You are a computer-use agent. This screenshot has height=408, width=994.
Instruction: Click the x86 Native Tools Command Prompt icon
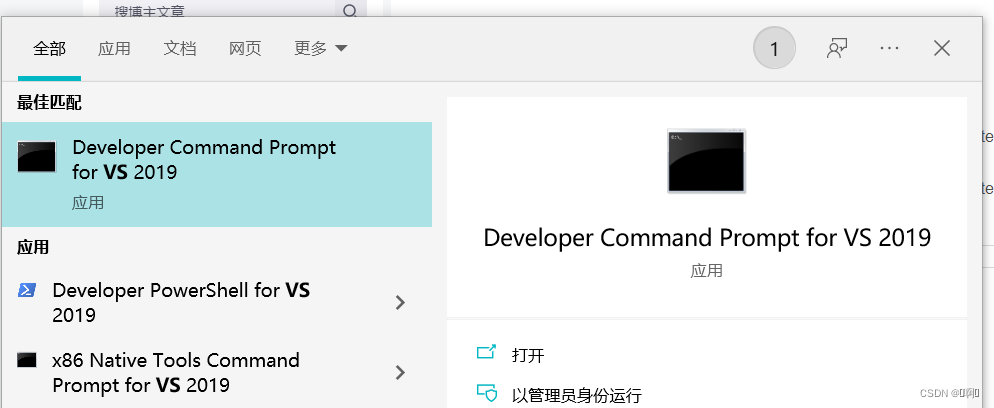coord(27,360)
